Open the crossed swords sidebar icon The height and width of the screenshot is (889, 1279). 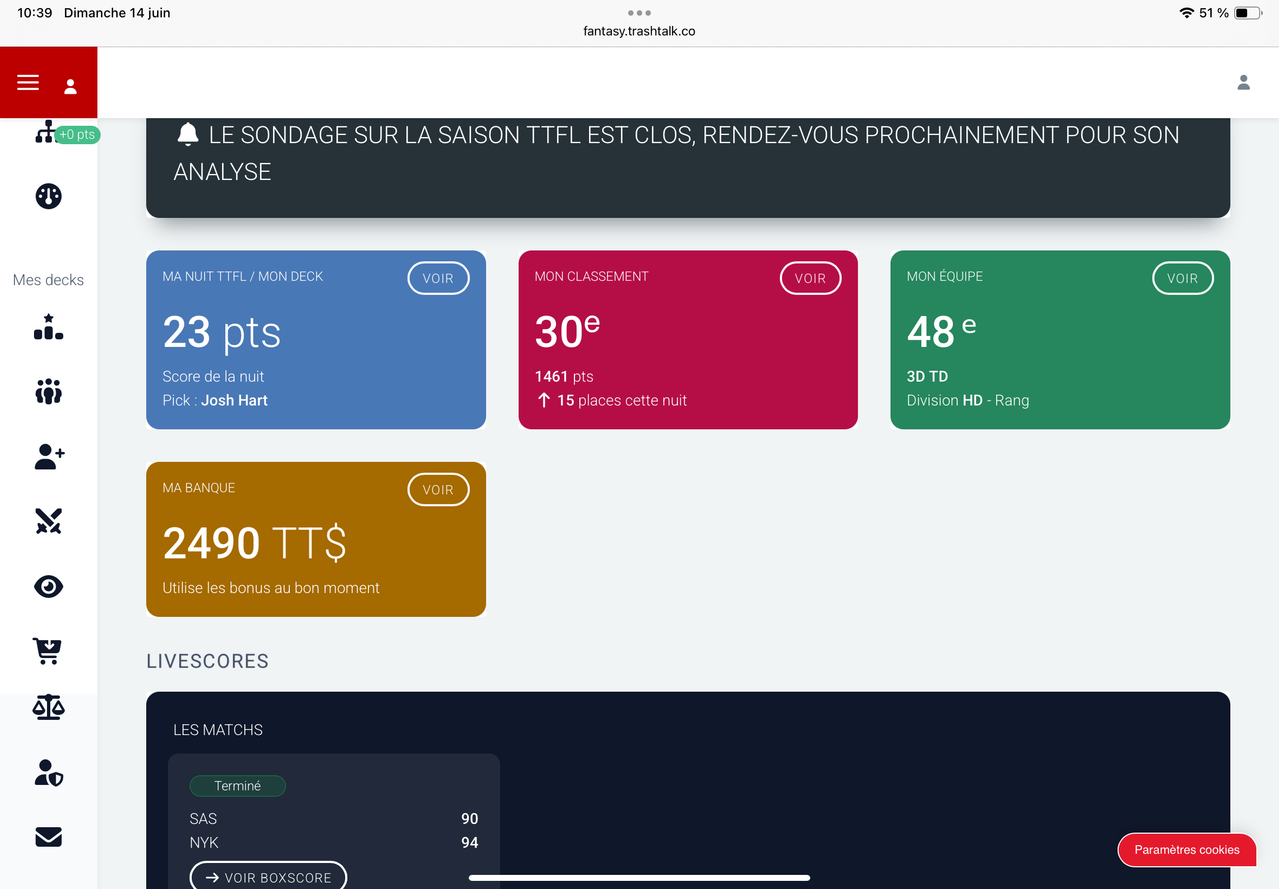[x=48, y=521]
